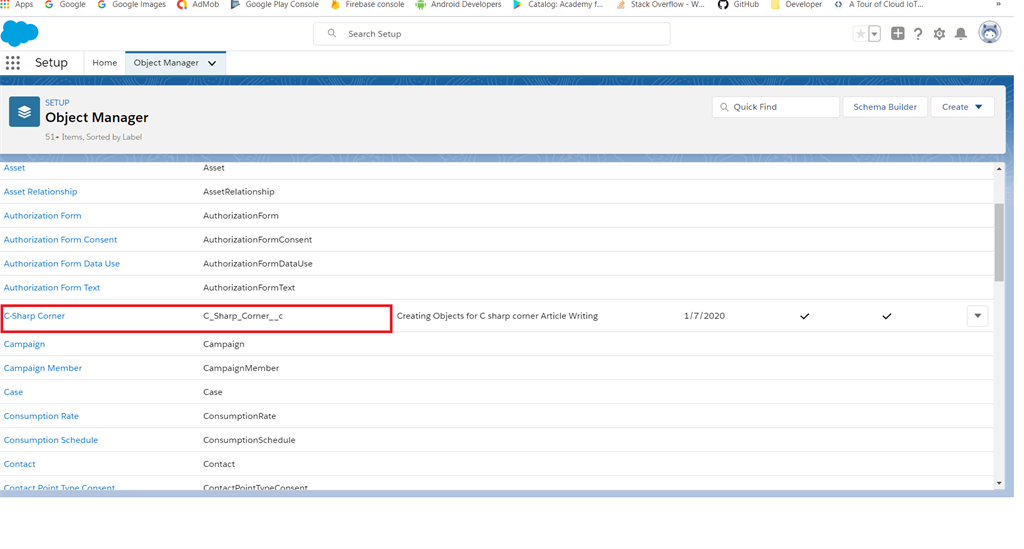Open the Android Developers bookmark
The image size is (1024, 549).
[458, 5]
